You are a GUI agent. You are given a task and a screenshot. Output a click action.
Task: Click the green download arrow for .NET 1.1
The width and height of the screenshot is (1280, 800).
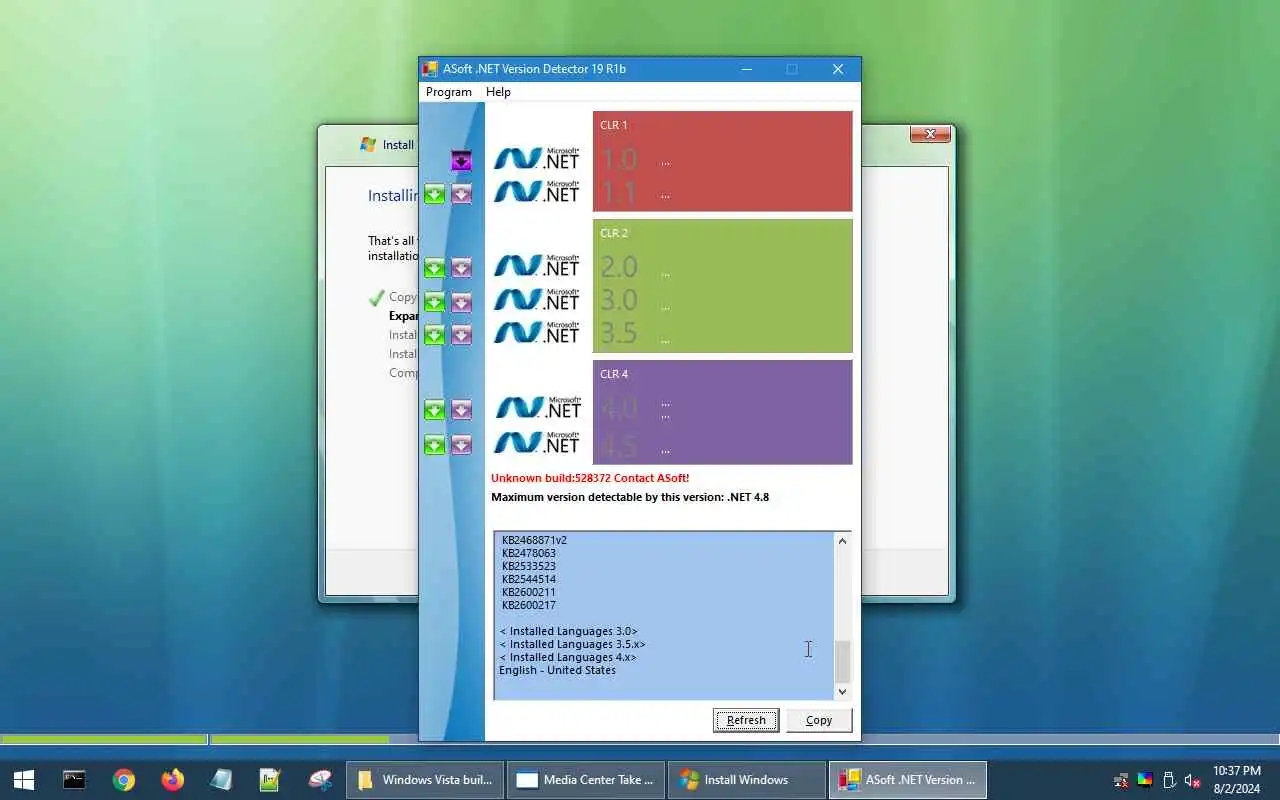click(x=434, y=194)
